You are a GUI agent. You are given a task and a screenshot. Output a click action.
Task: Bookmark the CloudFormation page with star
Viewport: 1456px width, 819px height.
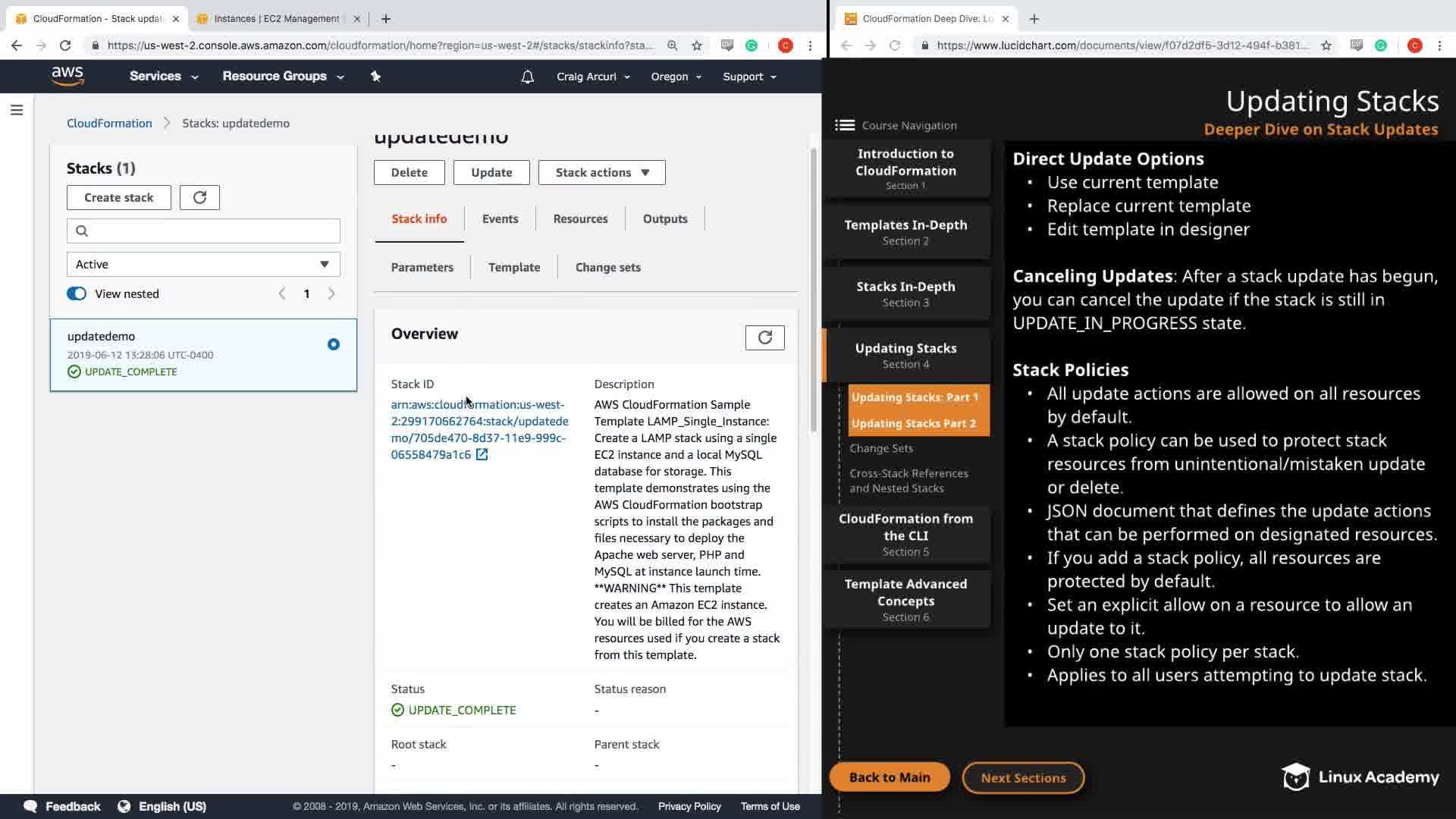(x=696, y=45)
